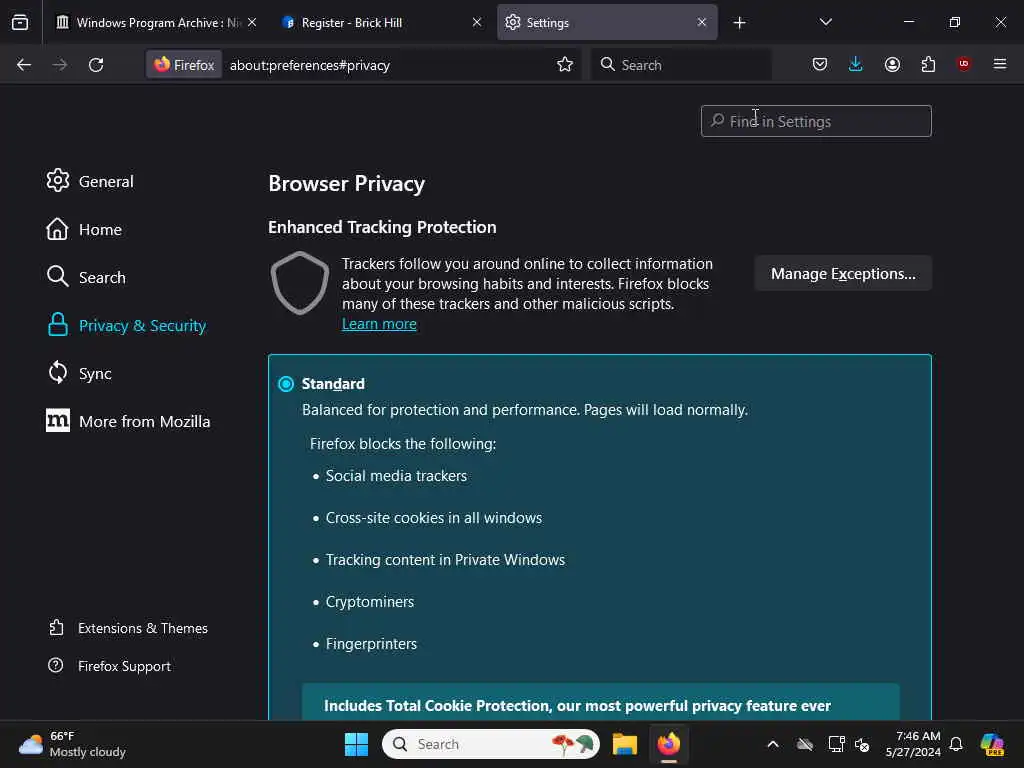Click Manage Exceptions button
This screenshot has width=1024, height=768.
click(842, 273)
